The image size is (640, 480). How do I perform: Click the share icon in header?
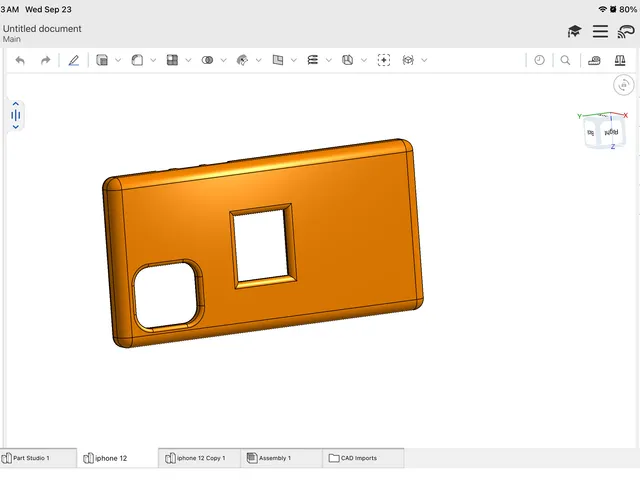(x=626, y=31)
